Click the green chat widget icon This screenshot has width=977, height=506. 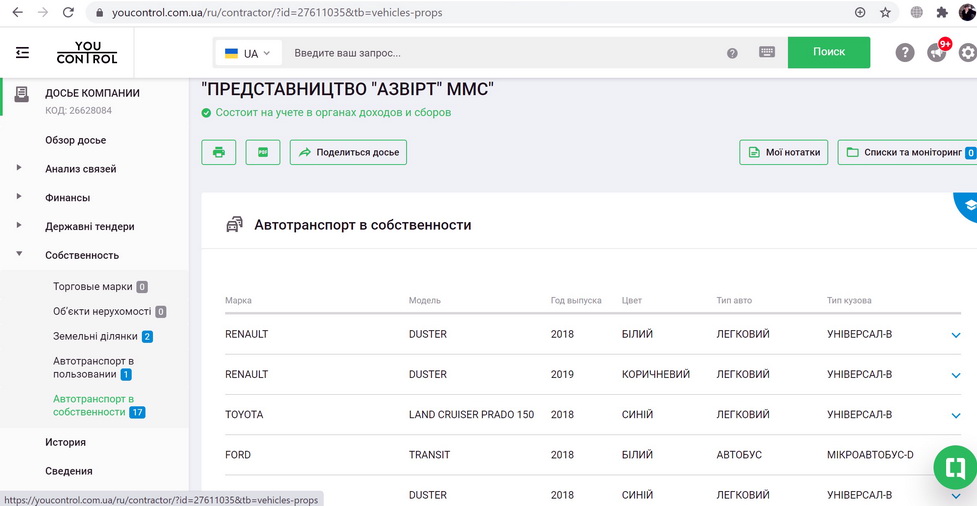955,467
